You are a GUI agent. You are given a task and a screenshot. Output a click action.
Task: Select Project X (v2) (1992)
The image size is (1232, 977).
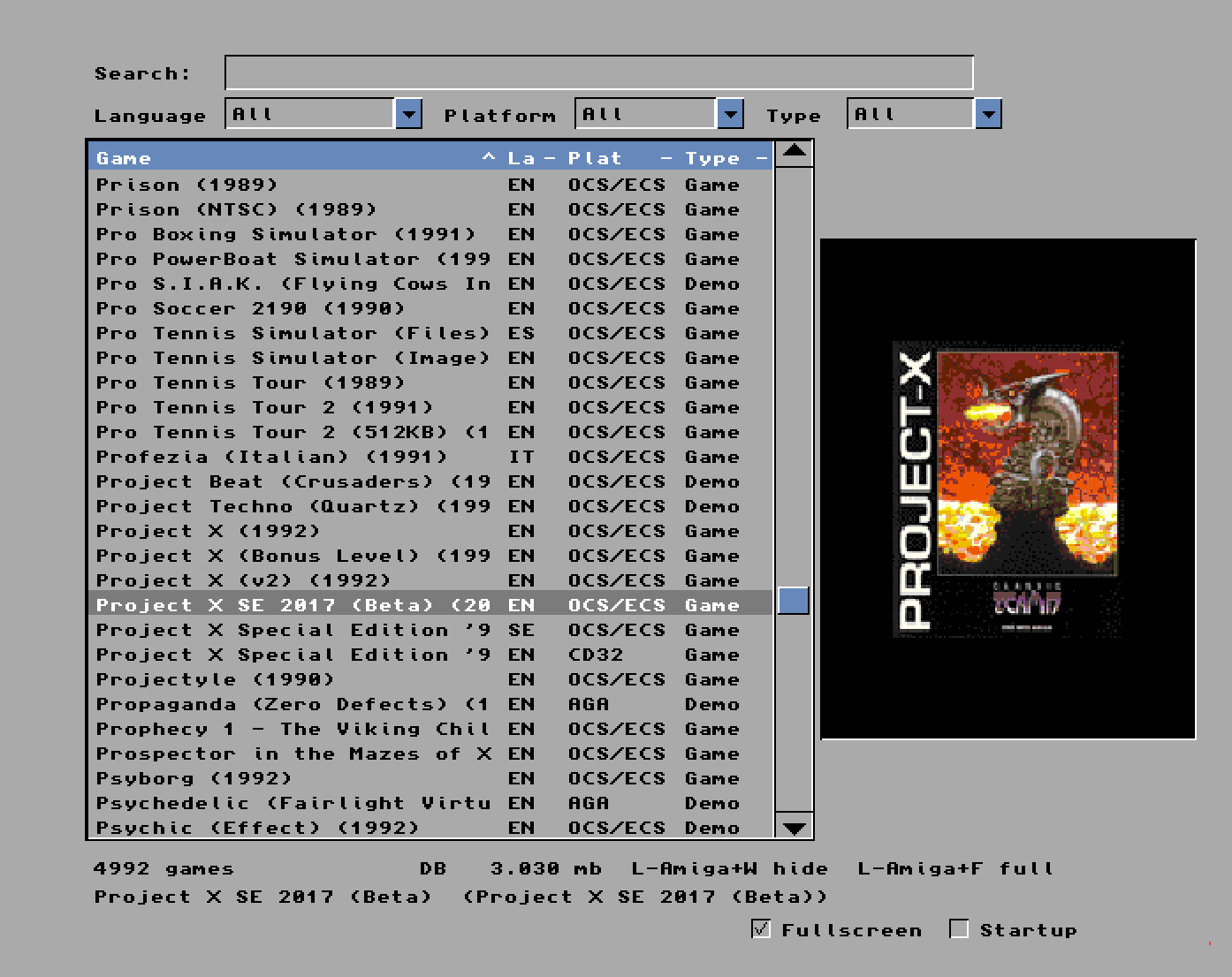[x=430, y=580]
